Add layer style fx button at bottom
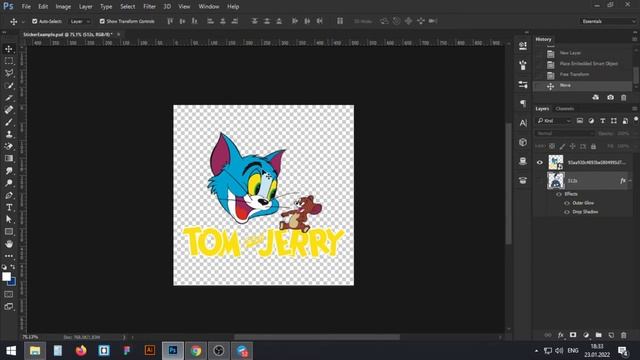Viewport: 640px width, 360px height. [x=561, y=335]
